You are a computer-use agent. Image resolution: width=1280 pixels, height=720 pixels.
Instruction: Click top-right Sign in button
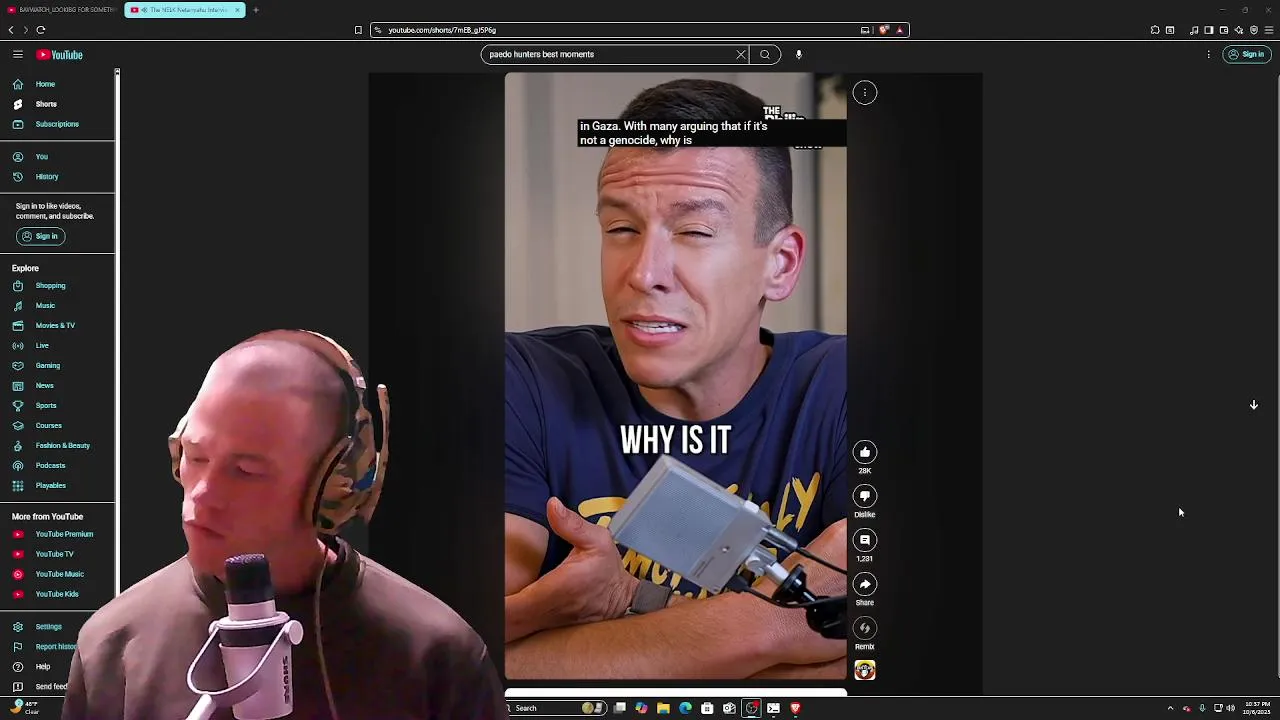(1246, 55)
